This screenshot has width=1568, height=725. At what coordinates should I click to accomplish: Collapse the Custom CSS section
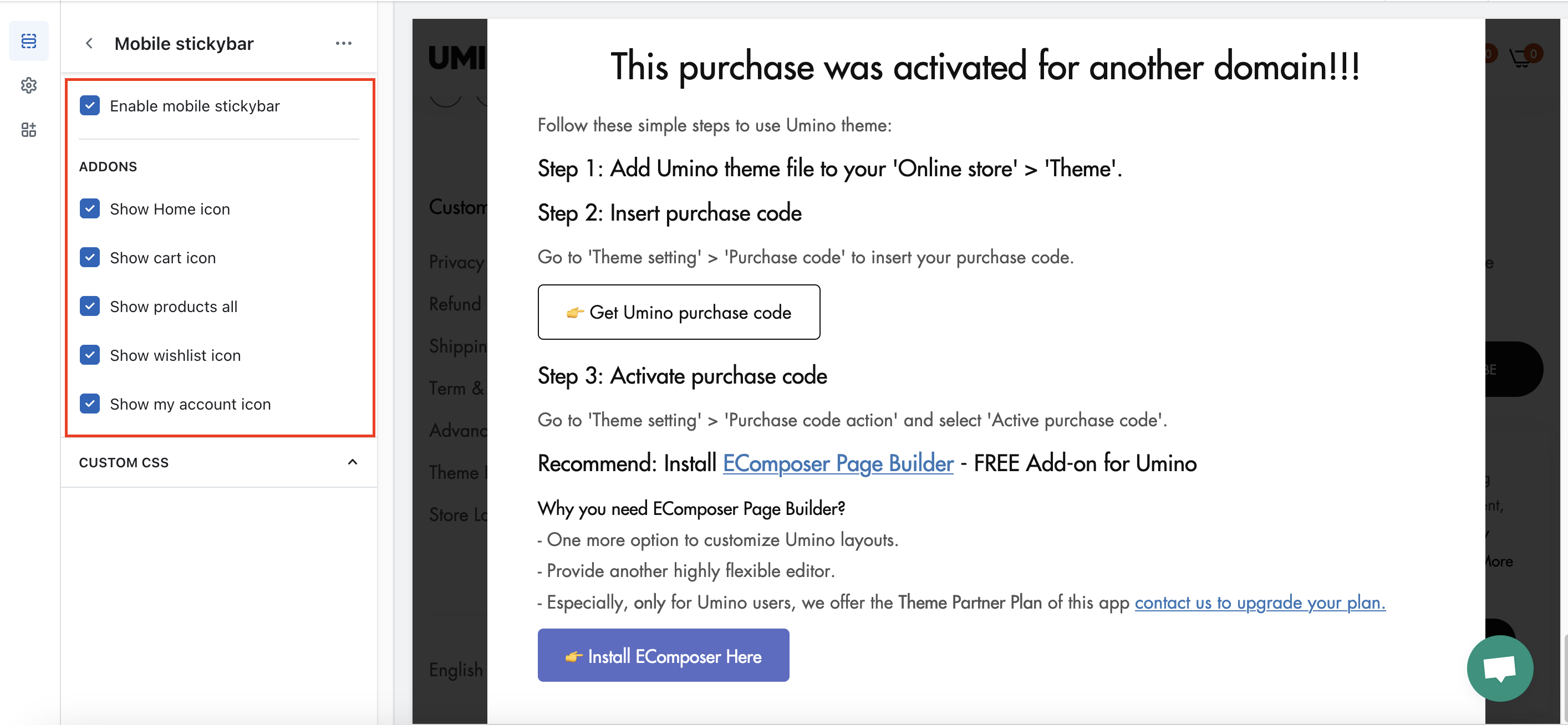(353, 462)
